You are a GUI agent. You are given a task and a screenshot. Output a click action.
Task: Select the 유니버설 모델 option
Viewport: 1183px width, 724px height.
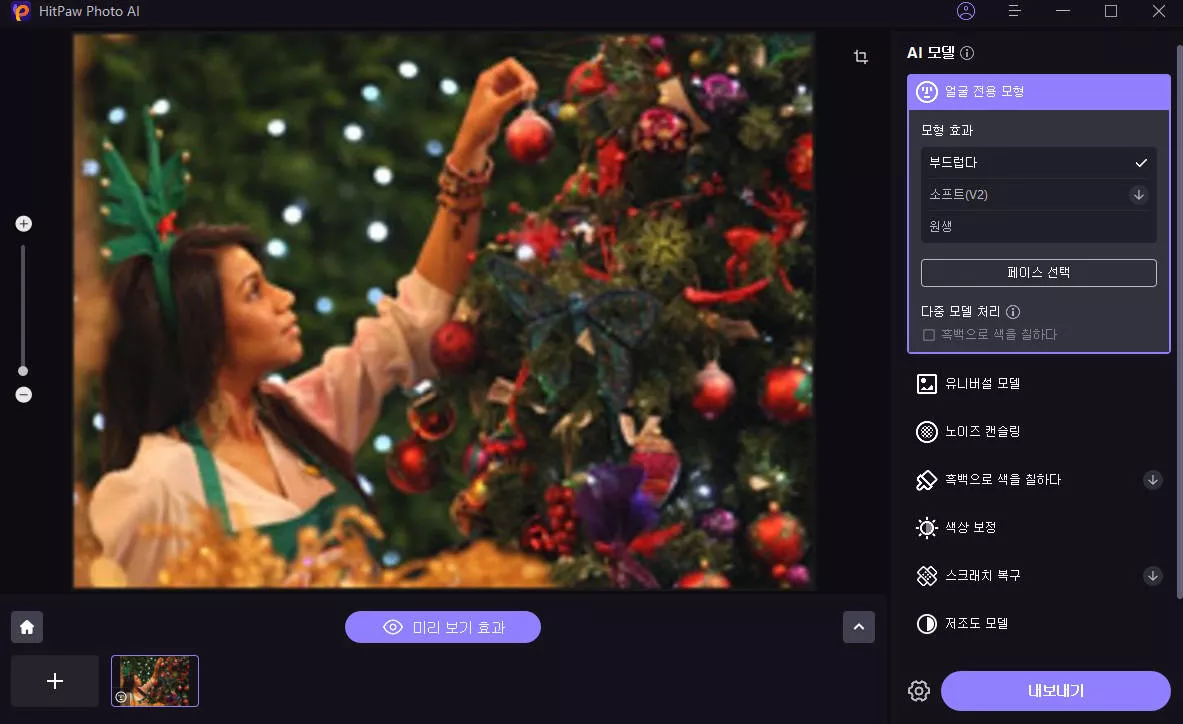[x=981, y=384]
